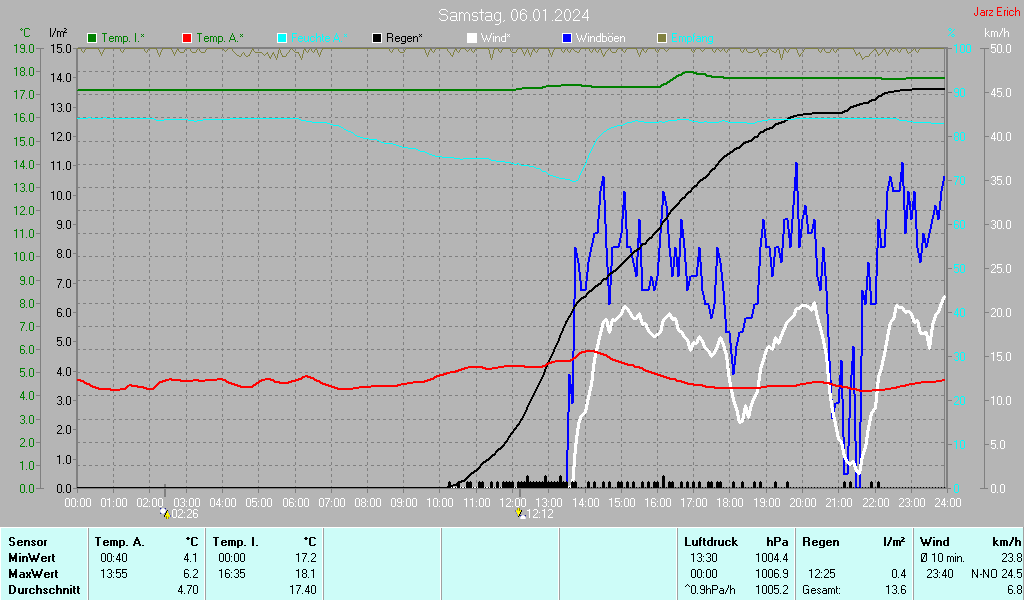This screenshot has width=1024, height=600.
Task: Select the cyan legend square
Action: 283,38
